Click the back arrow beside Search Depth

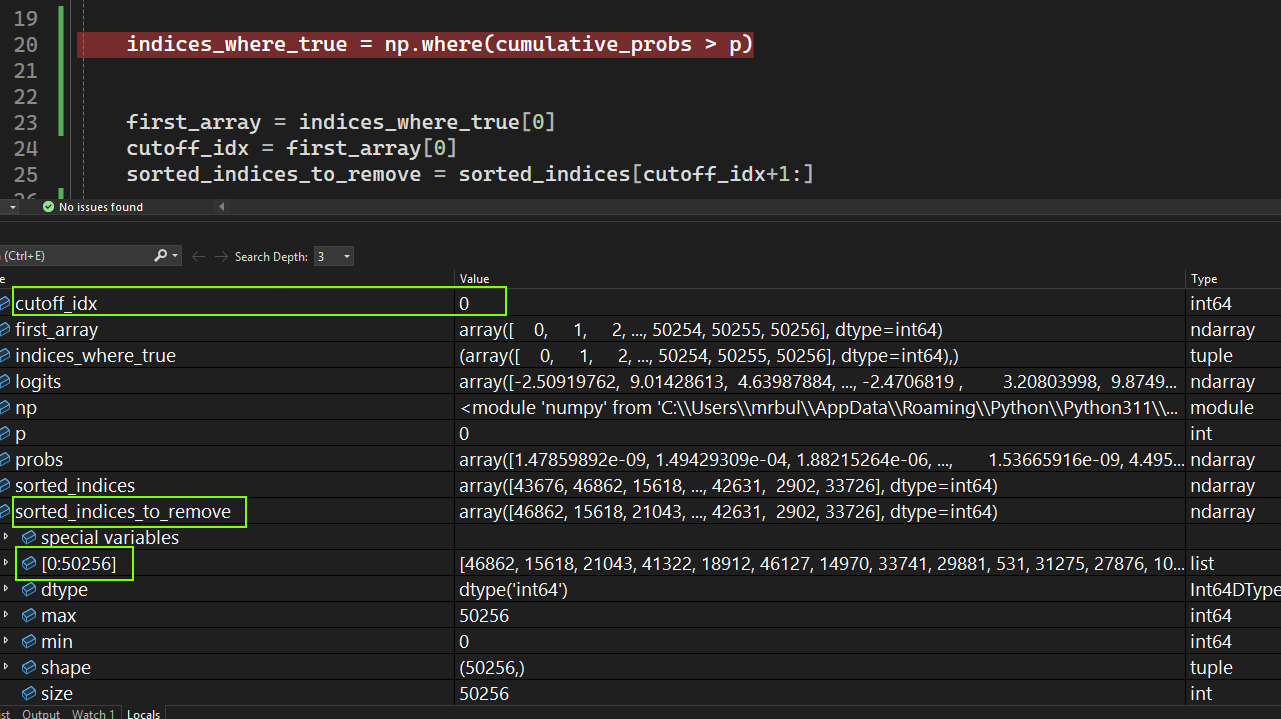coord(198,257)
